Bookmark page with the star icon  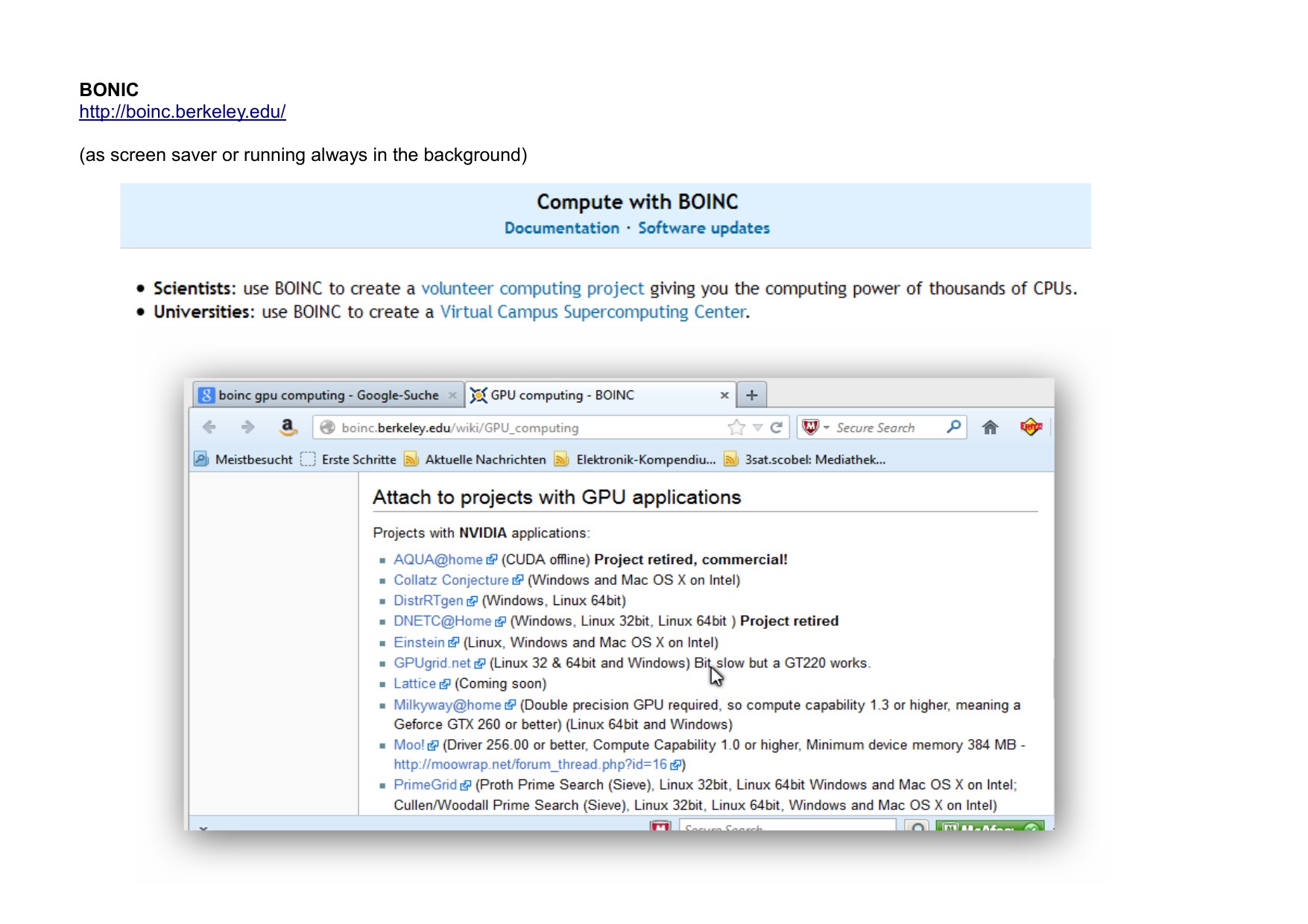(736, 427)
